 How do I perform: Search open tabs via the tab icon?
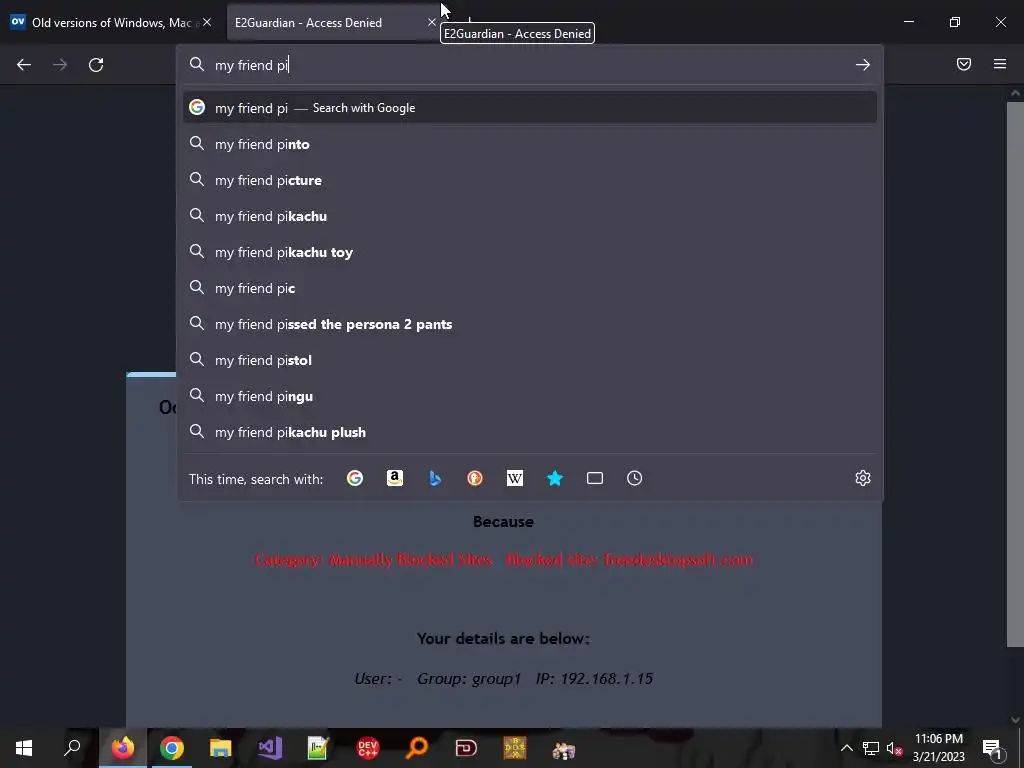595,478
